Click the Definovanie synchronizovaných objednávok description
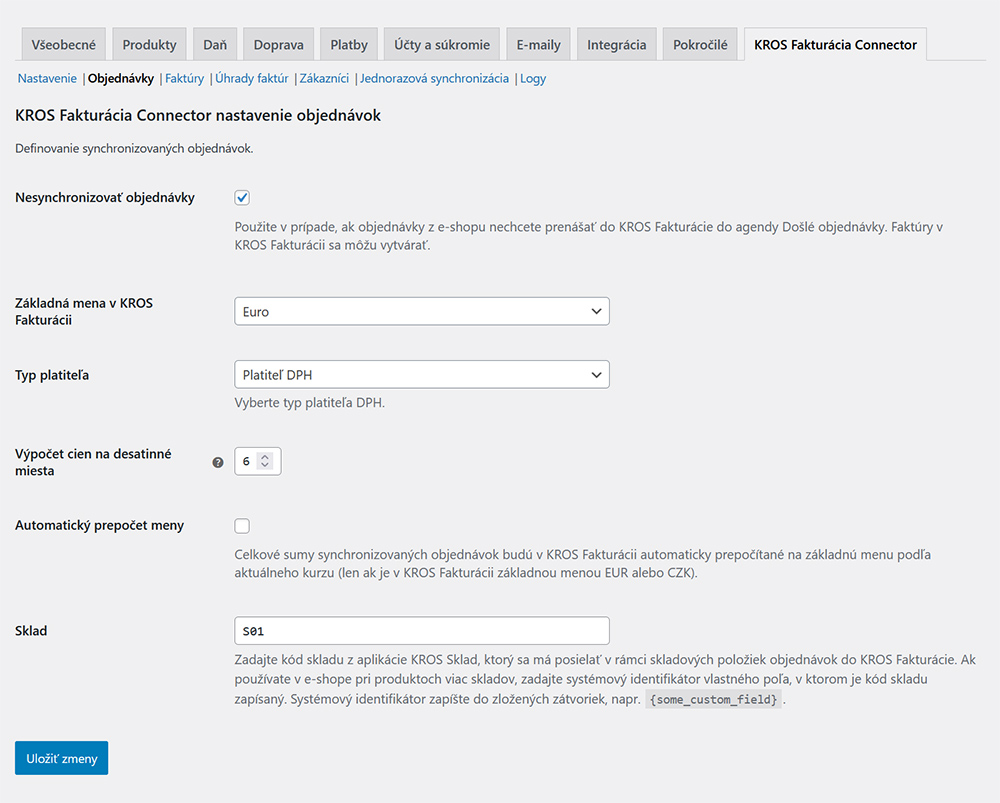 134,149
